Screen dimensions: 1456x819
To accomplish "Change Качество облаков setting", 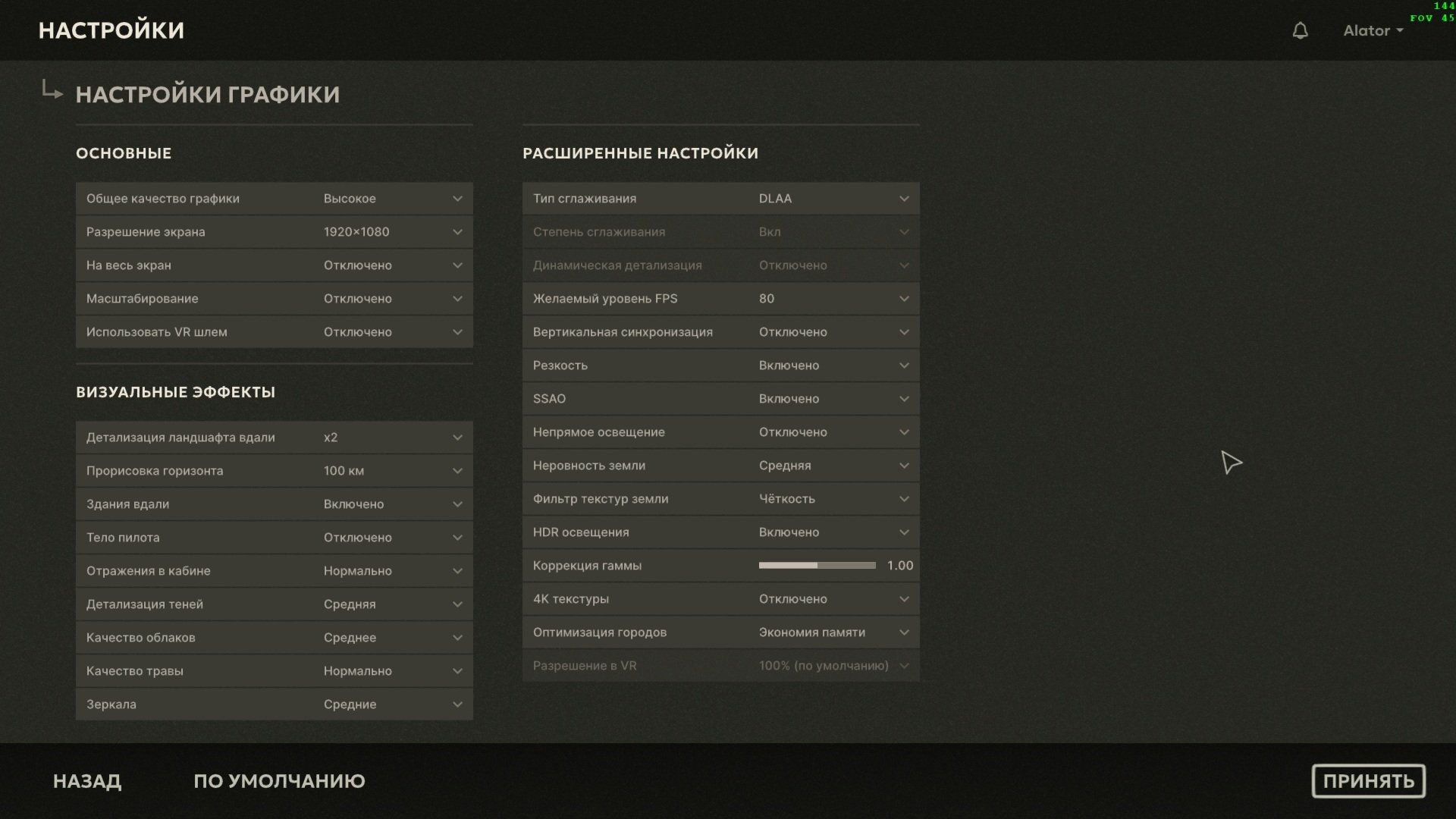I will [x=275, y=638].
